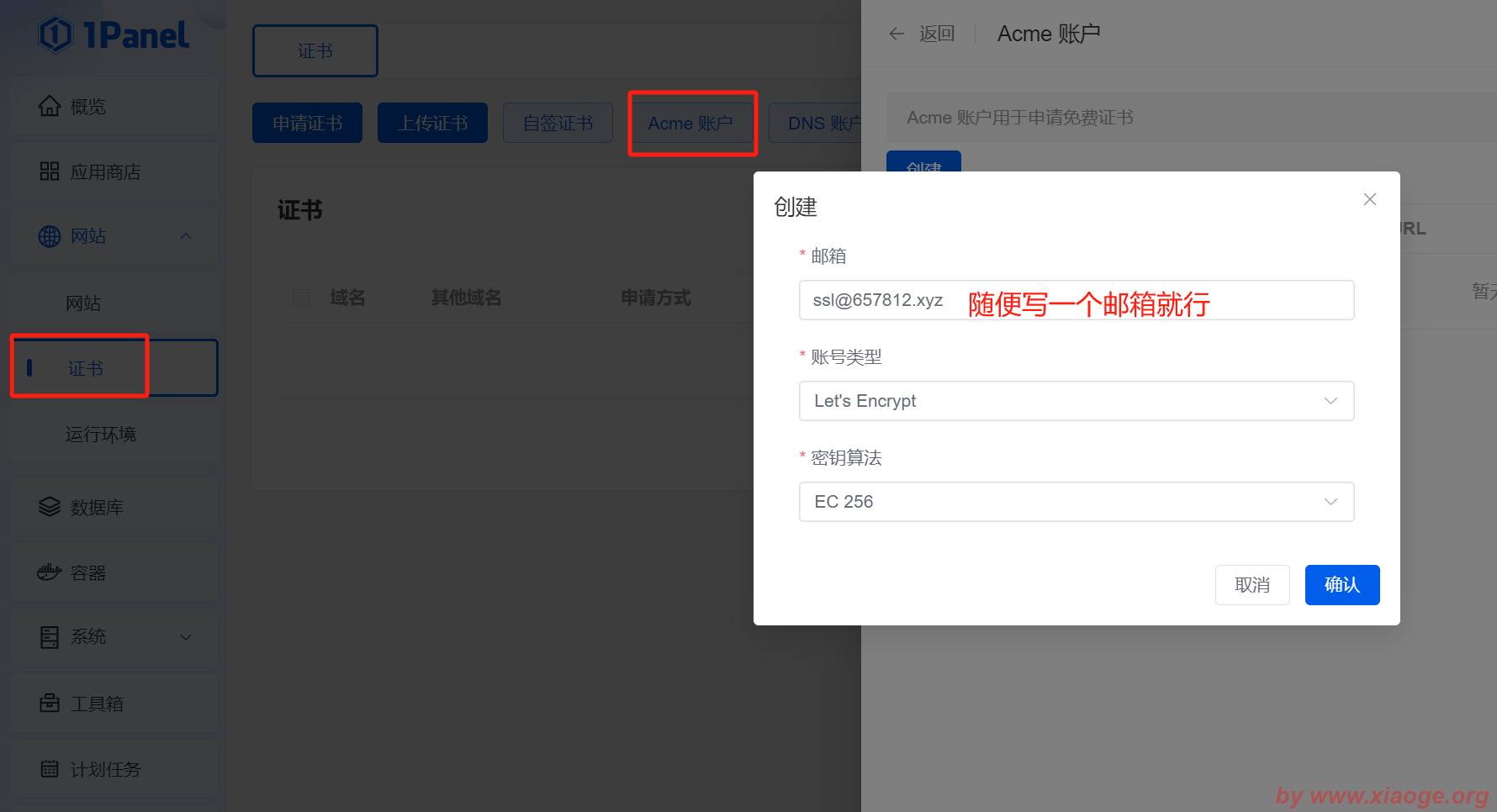This screenshot has width=1497, height=812.
Task: Click the 工具箱 toolbox icon
Action: [50, 703]
